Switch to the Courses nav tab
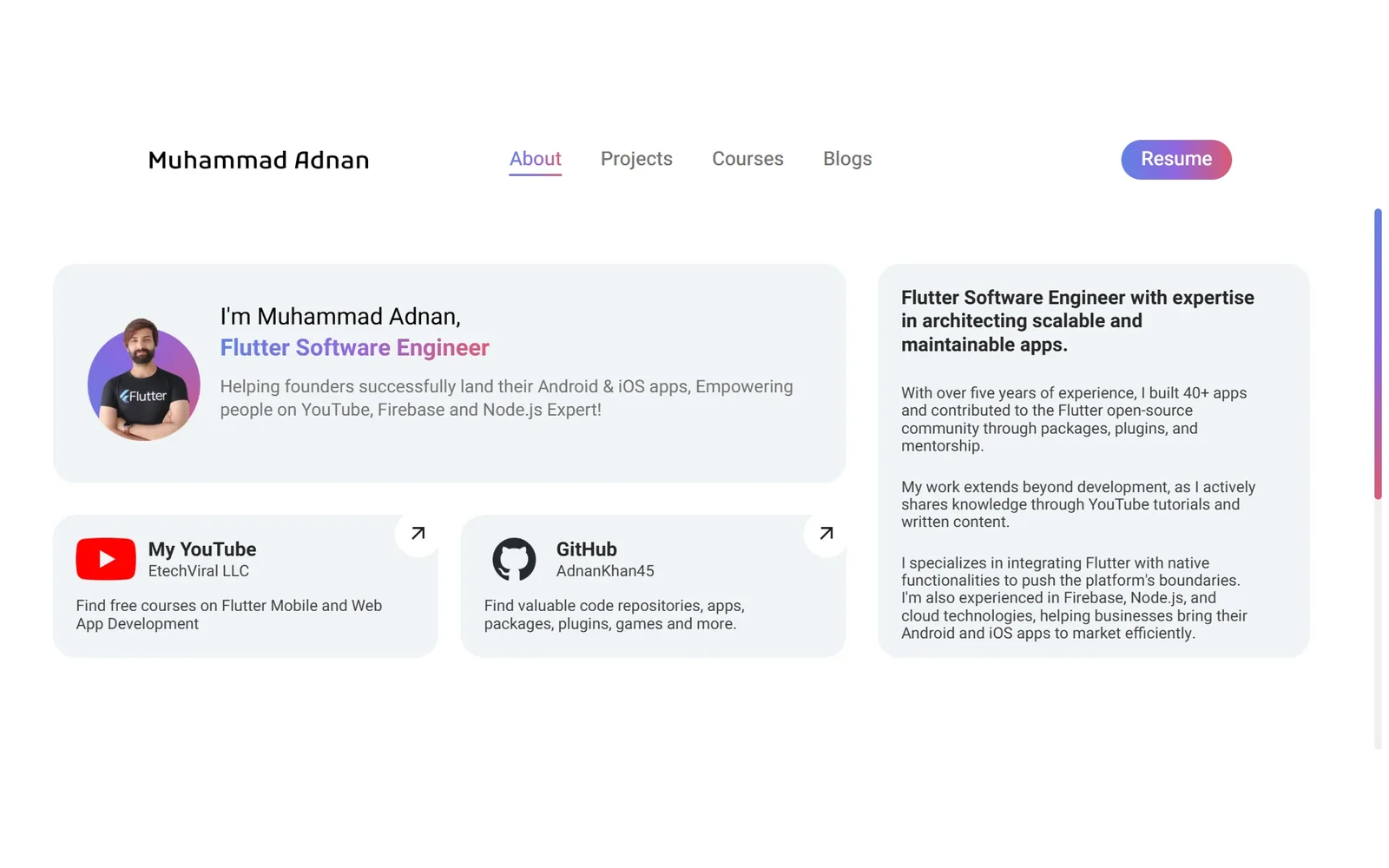 click(x=747, y=159)
